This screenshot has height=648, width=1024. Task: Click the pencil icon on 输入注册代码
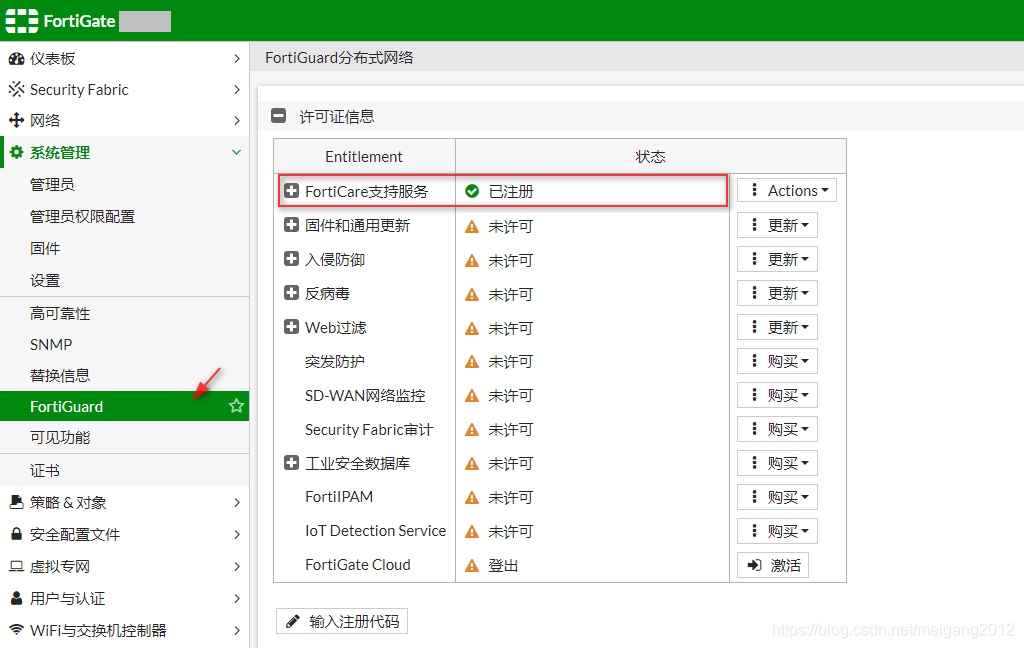tap(293, 621)
